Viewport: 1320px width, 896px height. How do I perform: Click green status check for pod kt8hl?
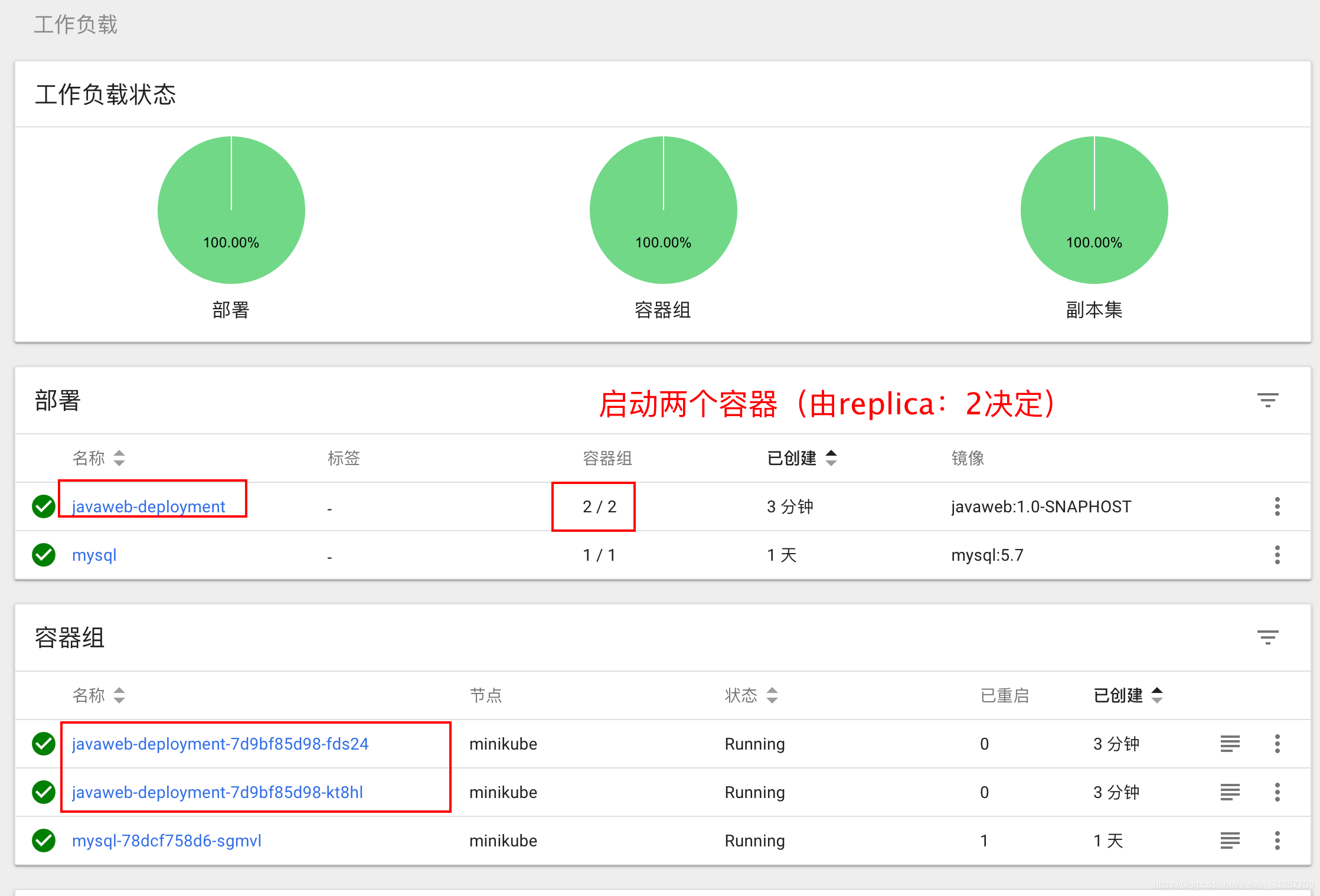[44, 792]
